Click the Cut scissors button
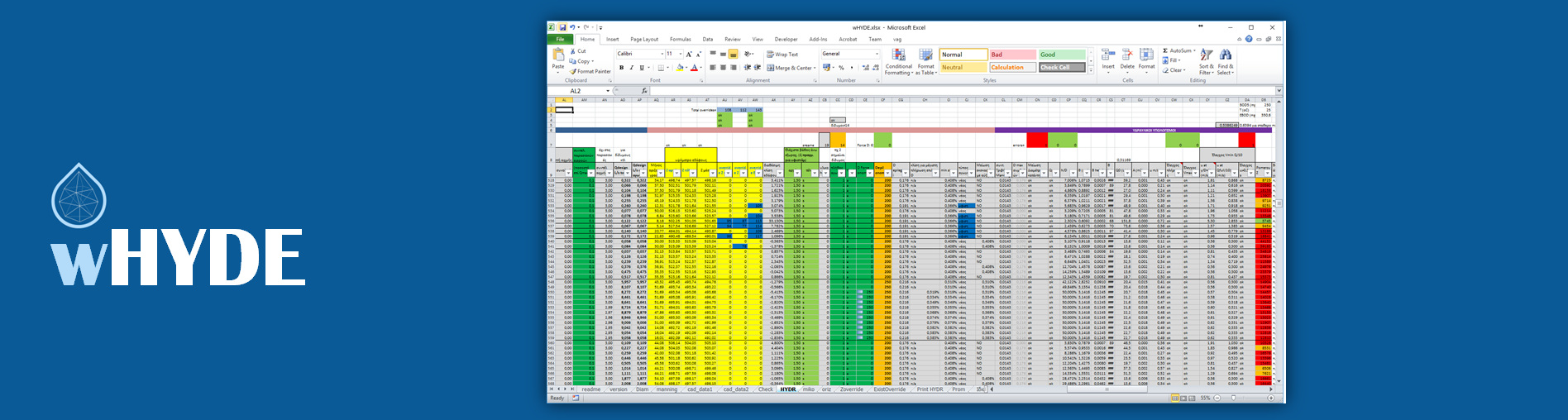Image resolution: width=1568 pixels, height=420 pixels. point(578,51)
